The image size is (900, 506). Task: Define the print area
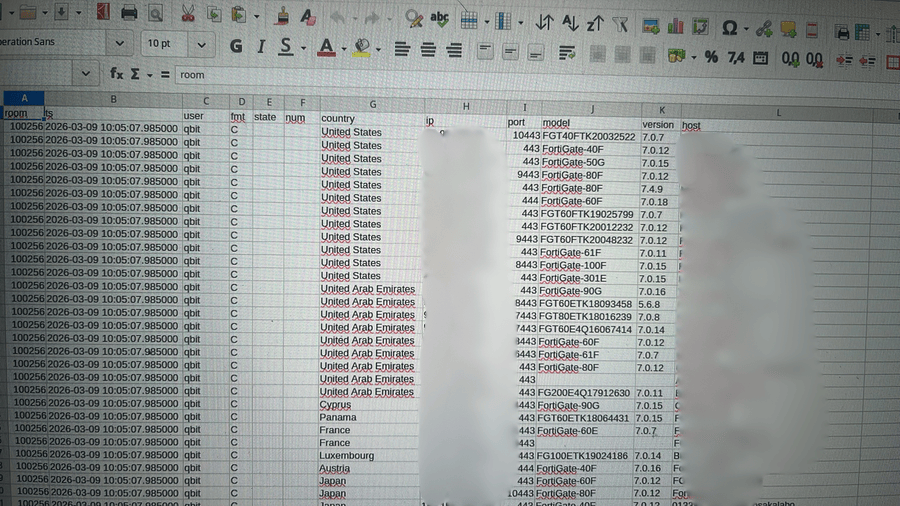(x=842, y=32)
